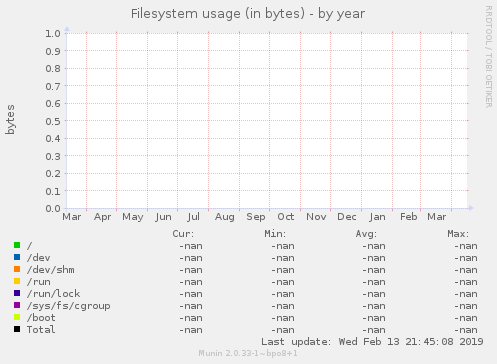Click the Jan x-axis label
The height and width of the screenshot is (364, 497).
[377, 217]
